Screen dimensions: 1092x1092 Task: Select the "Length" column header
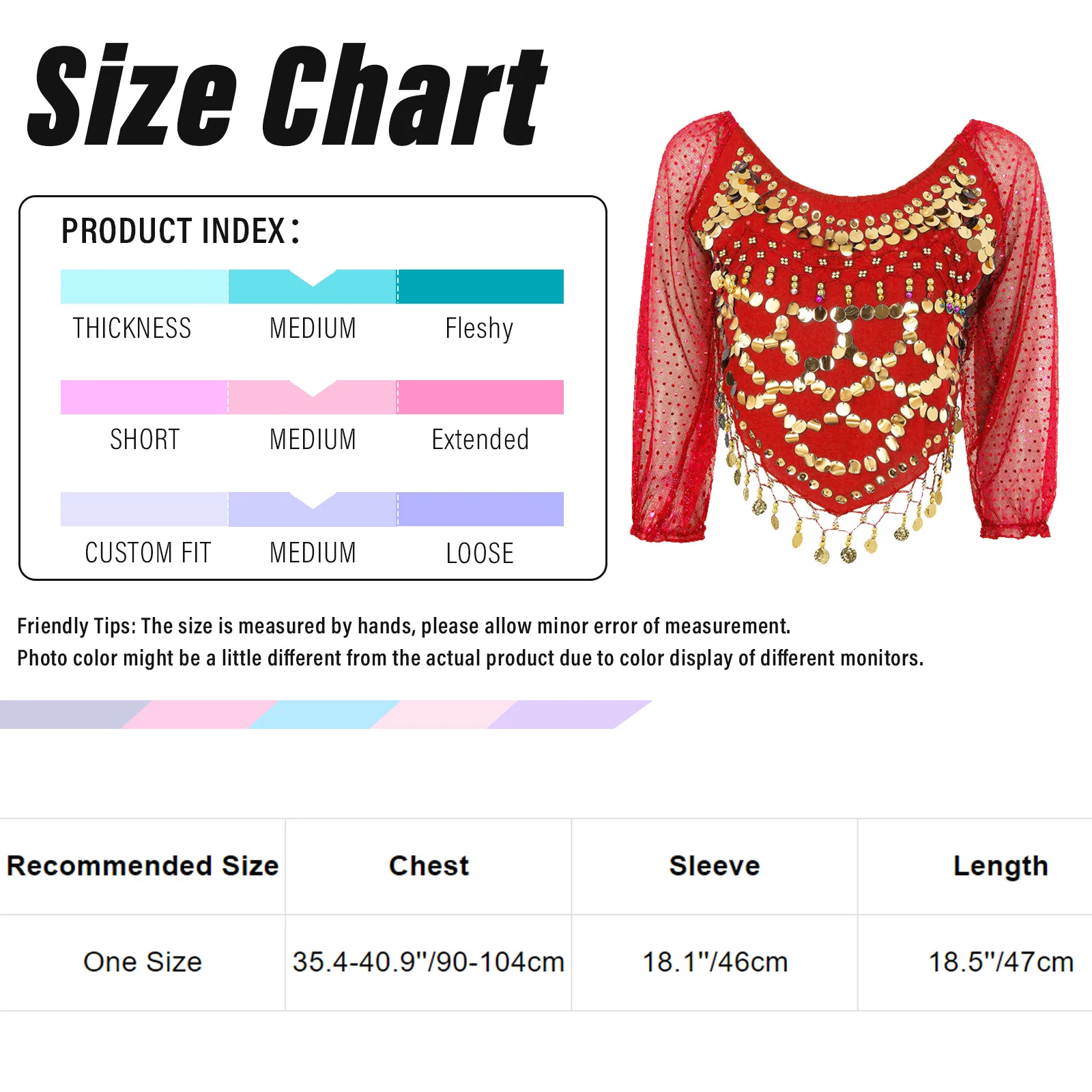tap(1001, 866)
